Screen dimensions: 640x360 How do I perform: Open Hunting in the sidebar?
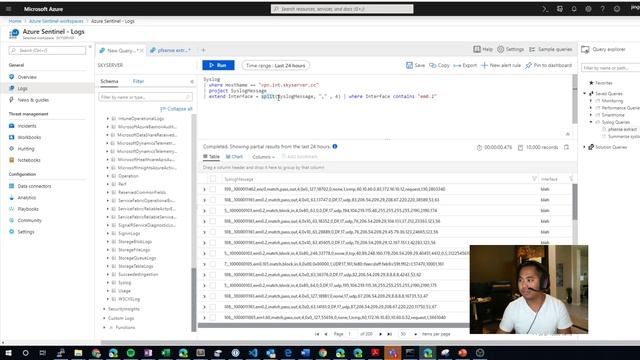(x=26, y=149)
